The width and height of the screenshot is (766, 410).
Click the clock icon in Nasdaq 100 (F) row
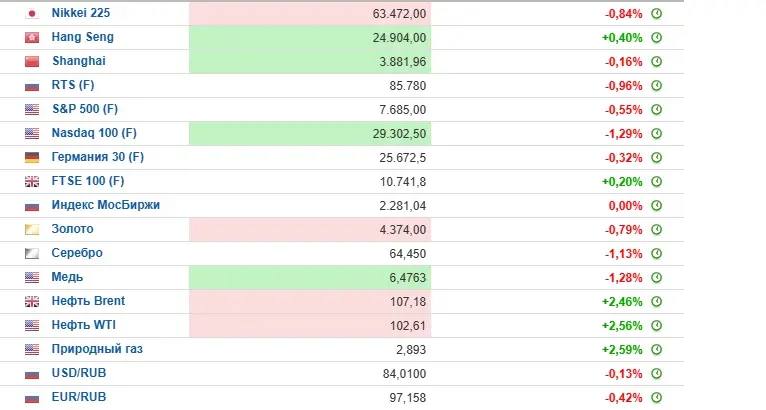click(657, 133)
